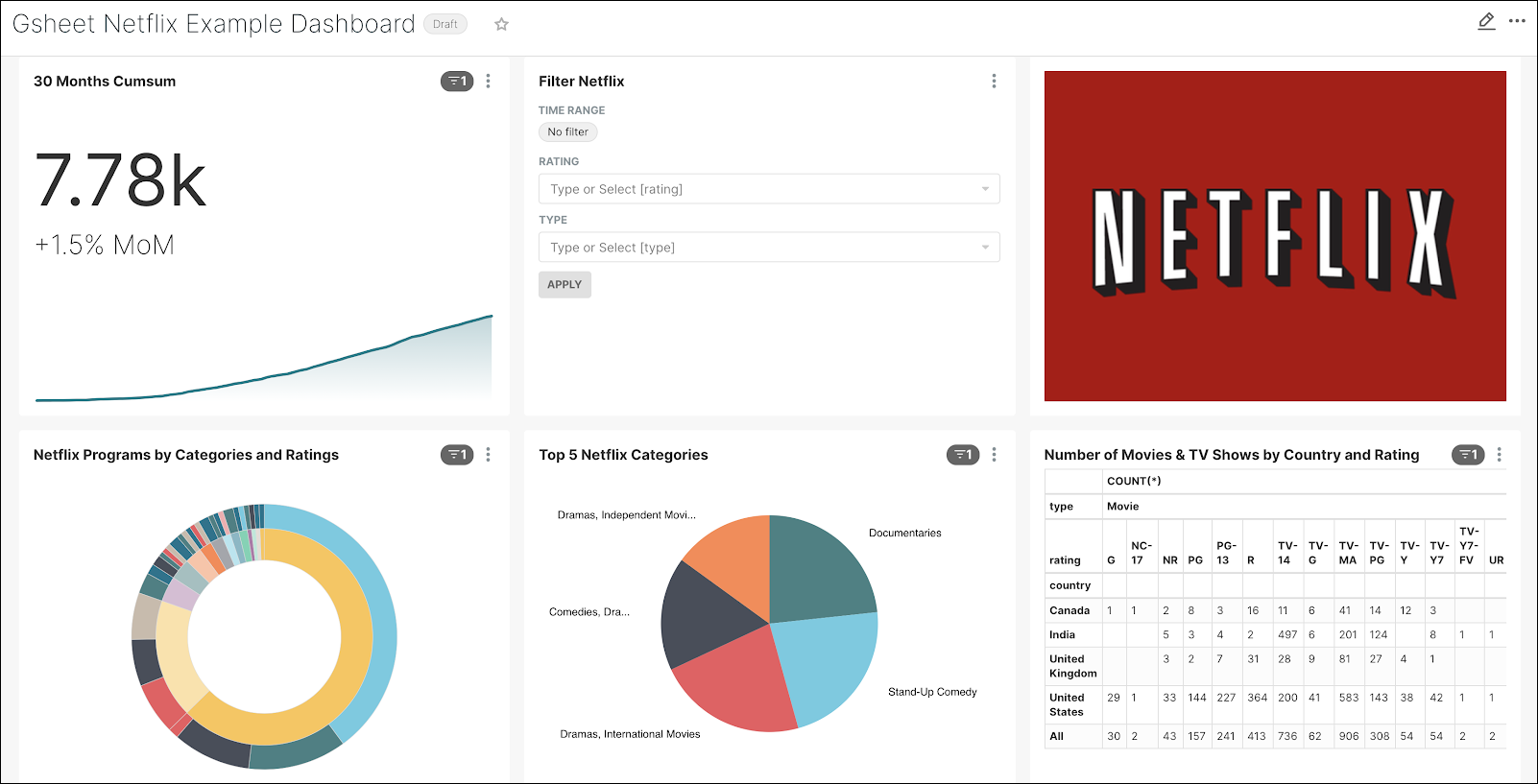Click the 497 cell in India row
1538x784 pixels.
click(x=1287, y=634)
